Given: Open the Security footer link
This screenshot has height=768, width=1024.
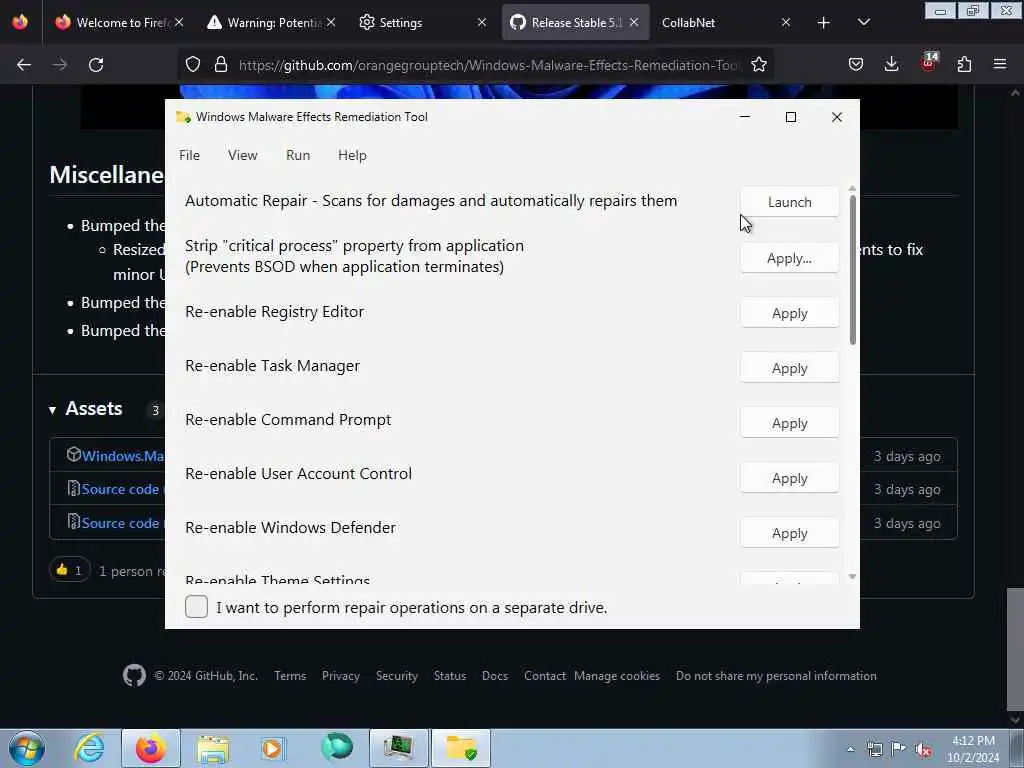Looking at the screenshot, I should pyautogui.click(x=396, y=676).
